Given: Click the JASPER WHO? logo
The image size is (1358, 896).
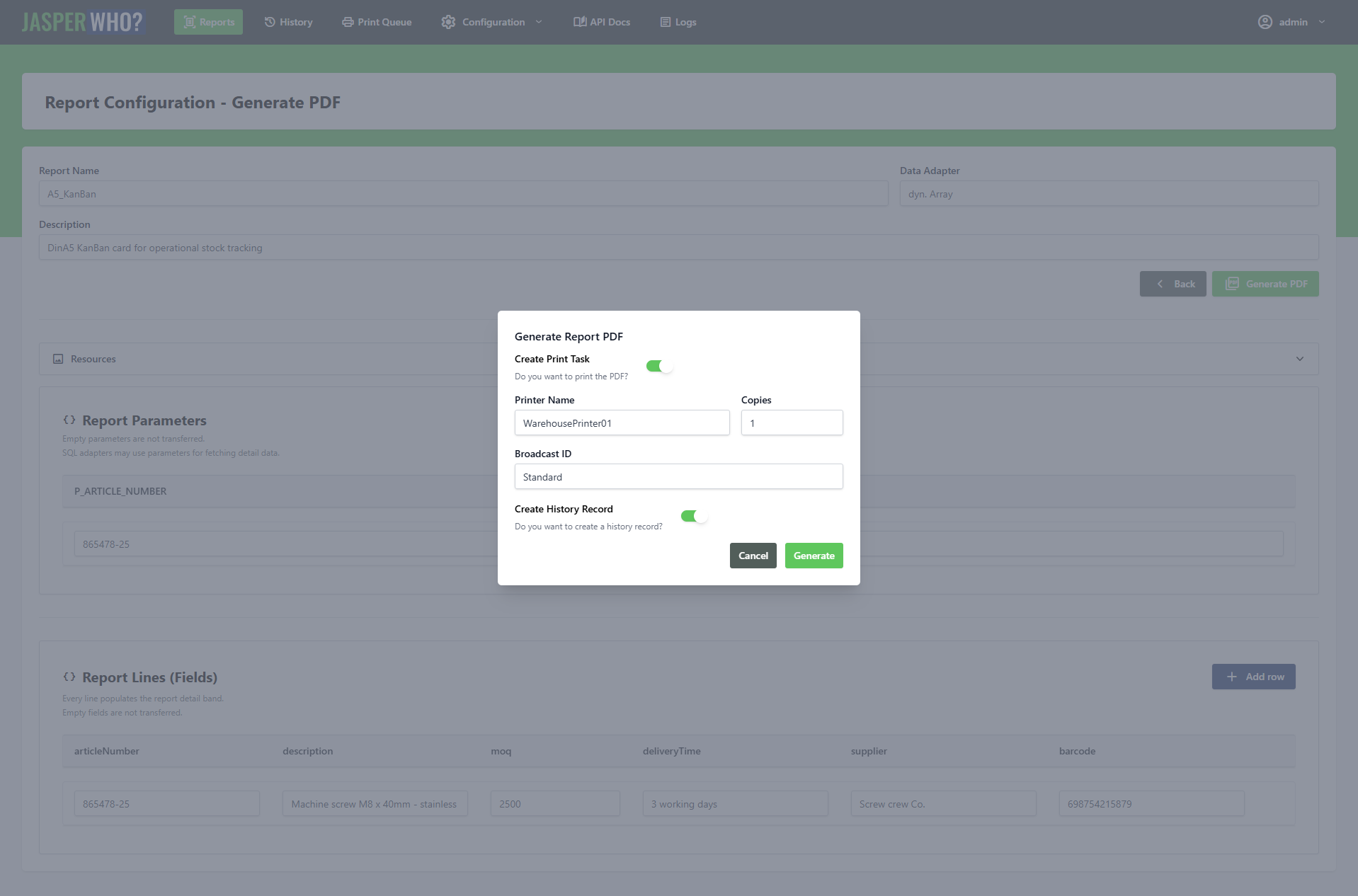Looking at the screenshot, I should (x=83, y=22).
